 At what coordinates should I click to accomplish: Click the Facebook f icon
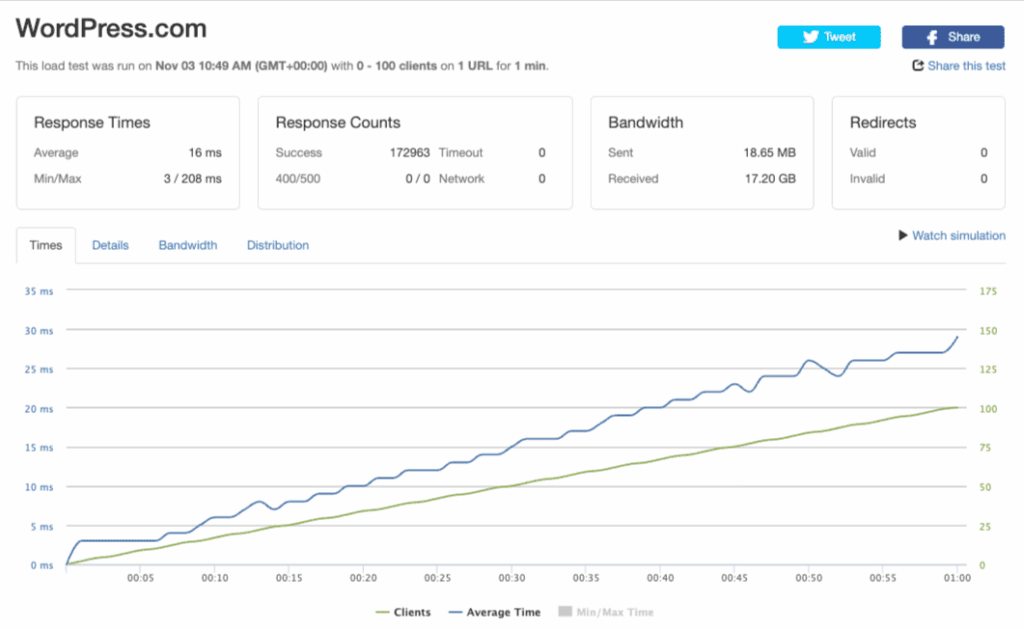pyautogui.click(x=931, y=37)
